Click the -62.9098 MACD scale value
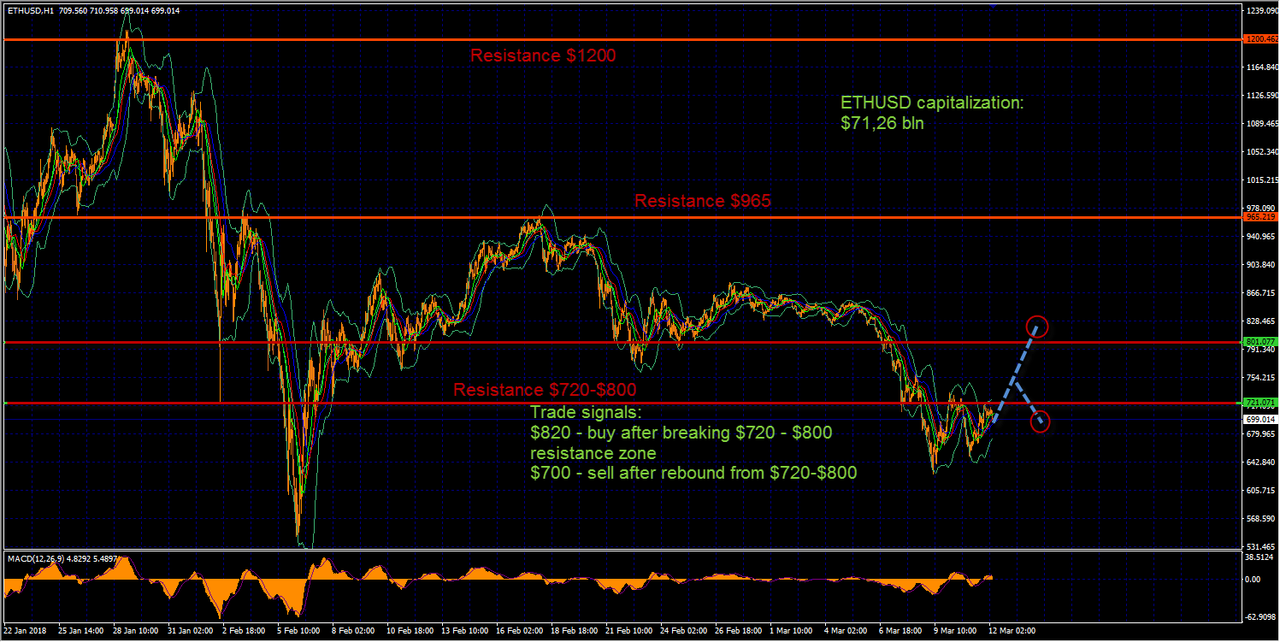Viewport: 1280px width, 642px height. (1260, 615)
